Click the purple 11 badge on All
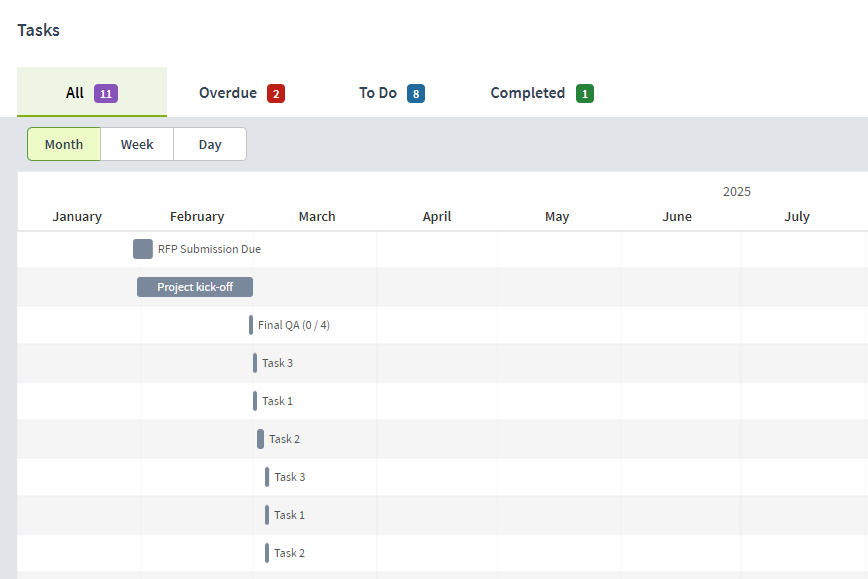This screenshot has height=579, width=868. pos(106,94)
